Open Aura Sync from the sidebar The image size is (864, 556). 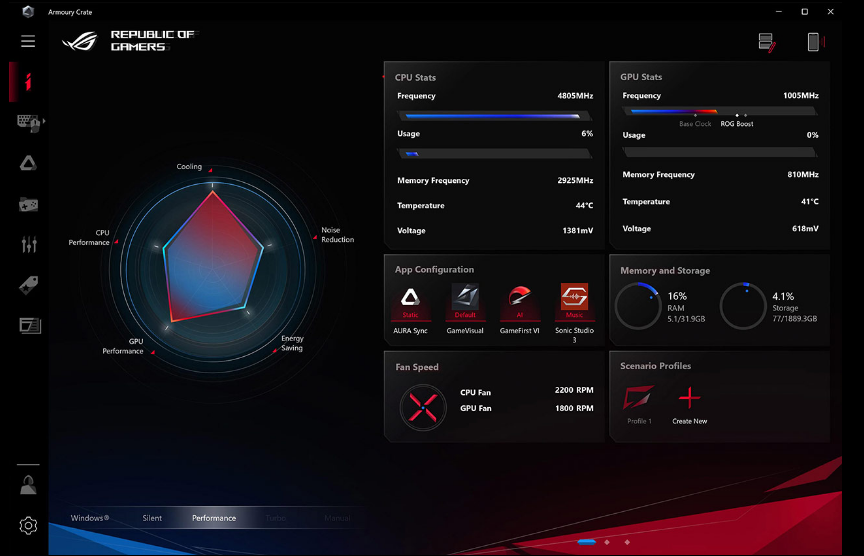click(x=28, y=163)
